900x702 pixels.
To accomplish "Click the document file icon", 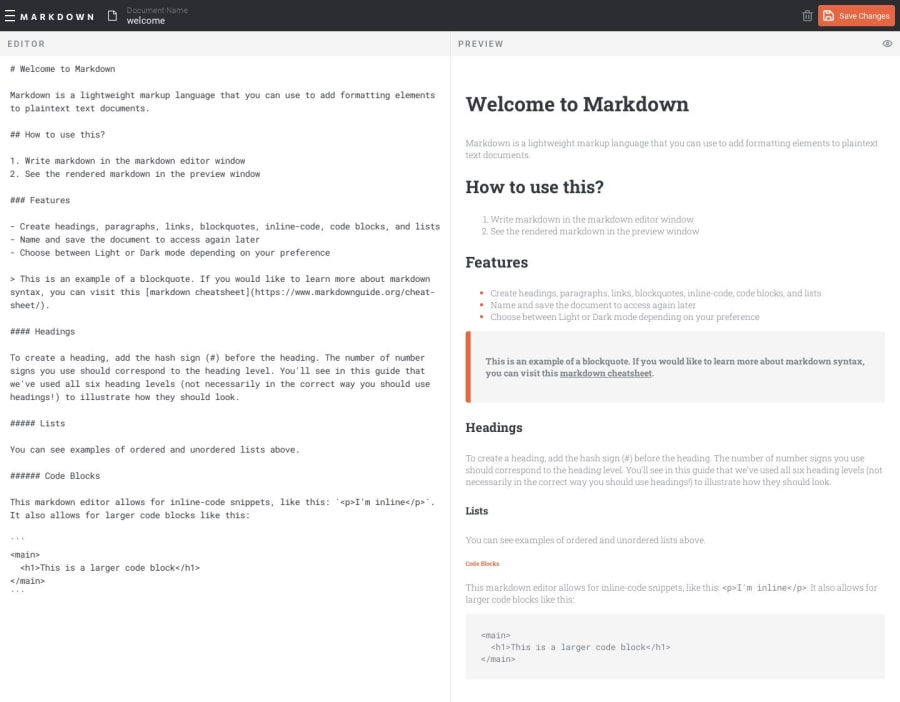I will point(112,15).
